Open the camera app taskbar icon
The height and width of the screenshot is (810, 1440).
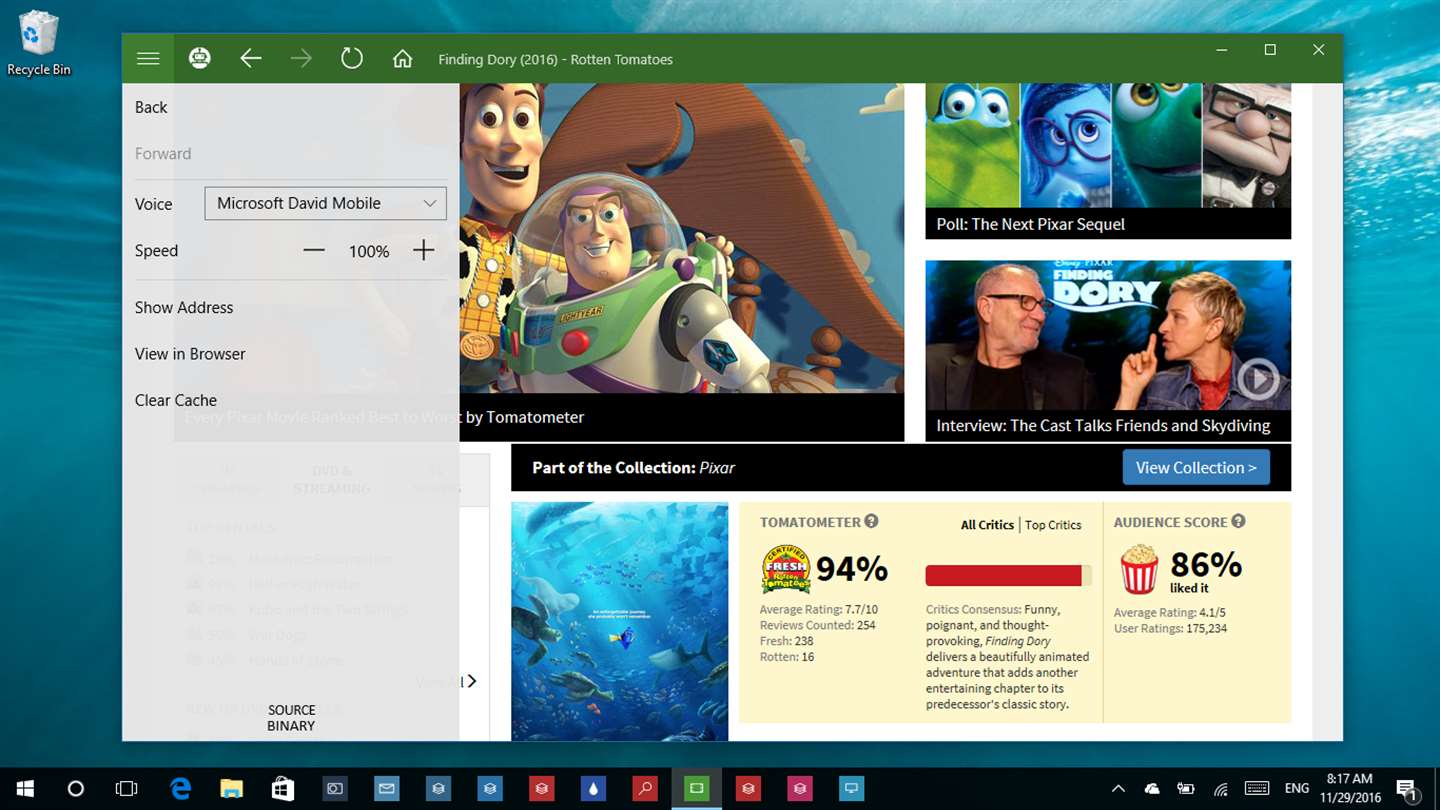(335, 789)
